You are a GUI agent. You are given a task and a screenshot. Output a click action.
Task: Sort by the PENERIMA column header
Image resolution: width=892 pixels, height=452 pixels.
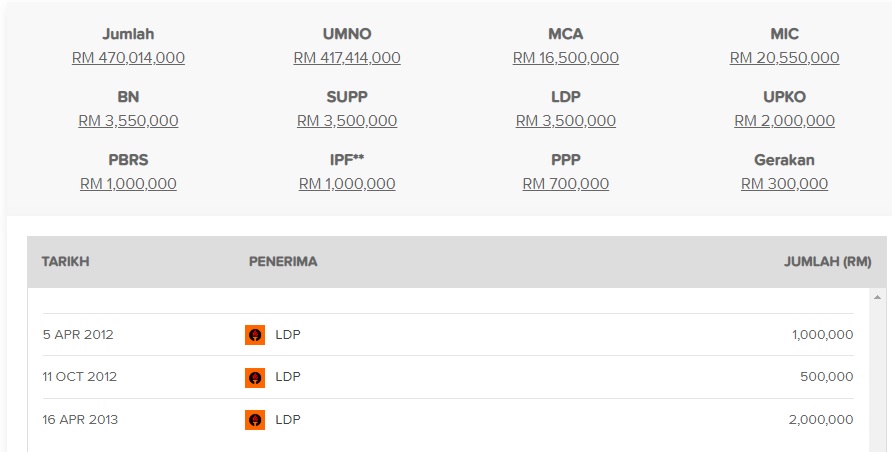(283, 262)
